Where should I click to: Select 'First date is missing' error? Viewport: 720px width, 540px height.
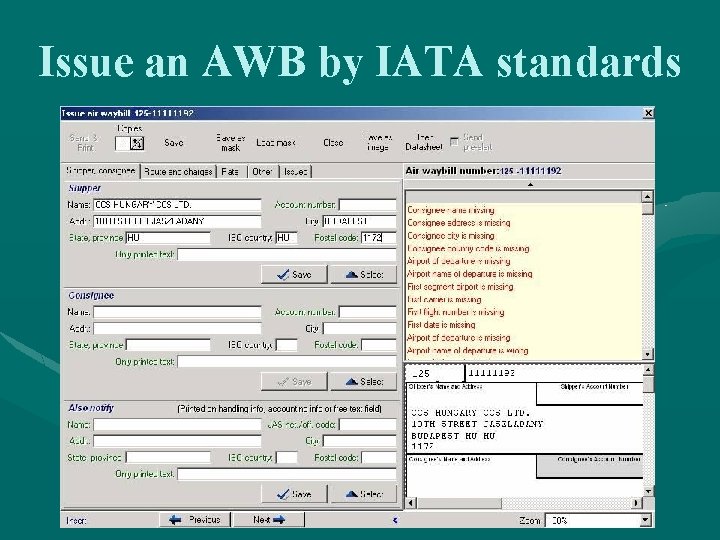(x=441, y=325)
